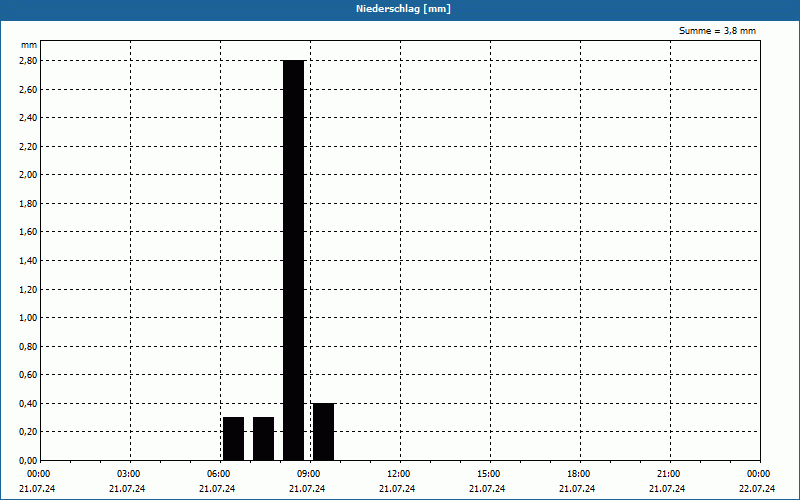Click the 22.07.24 date label
800x500 pixels.
pyautogui.click(x=757, y=489)
